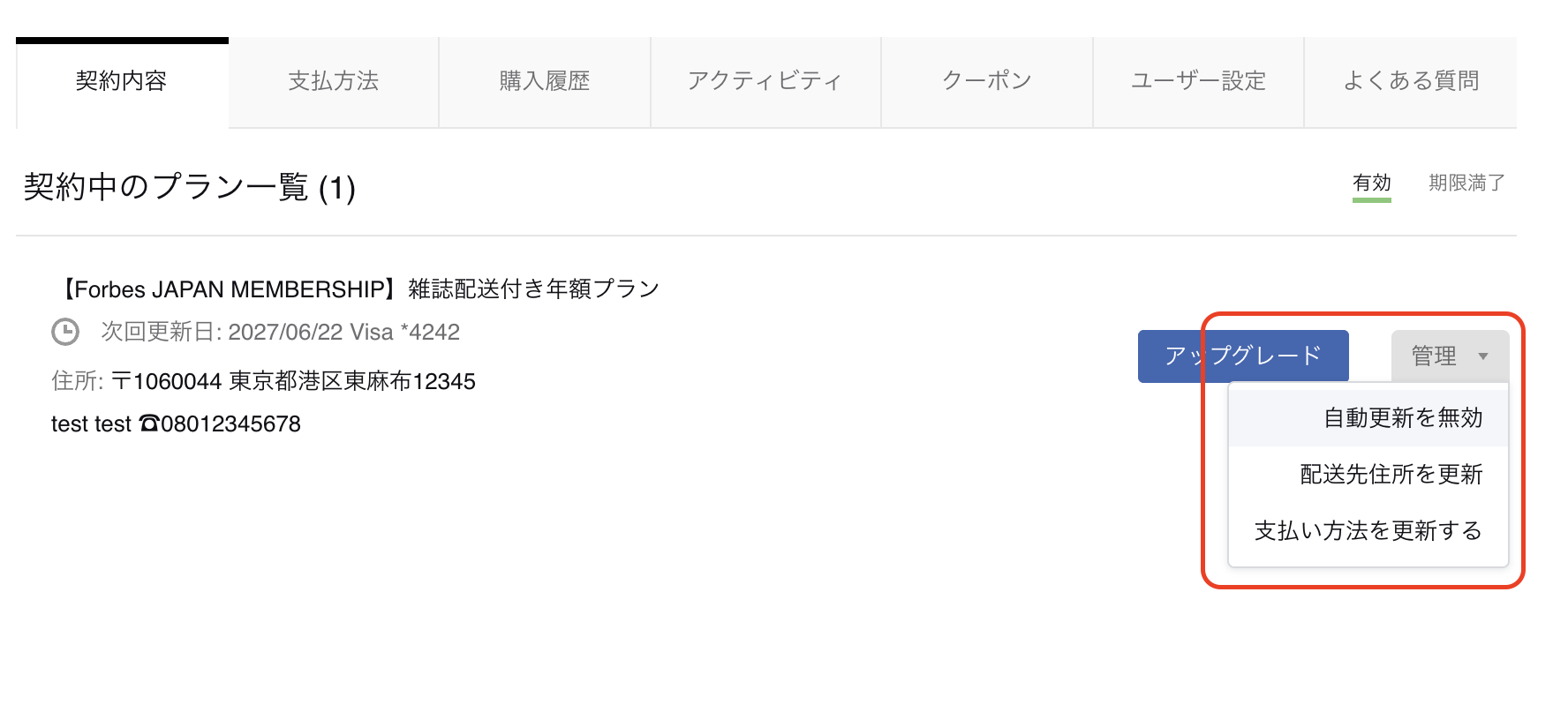Show 有効 active plans filter
The height and width of the screenshot is (727, 1568).
tap(1372, 183)
